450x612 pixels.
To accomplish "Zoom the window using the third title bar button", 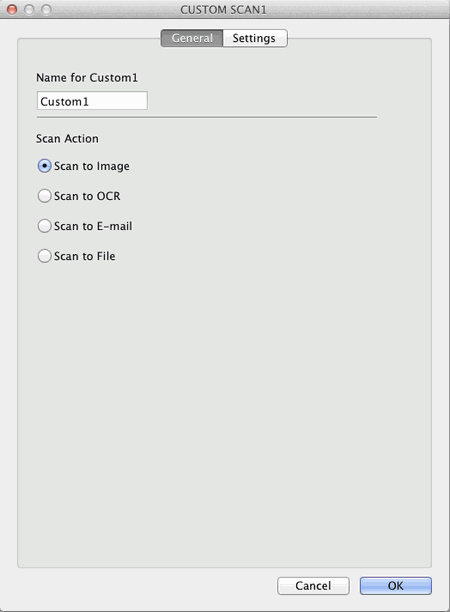I will pyautogui.click(x=46, y=9).
